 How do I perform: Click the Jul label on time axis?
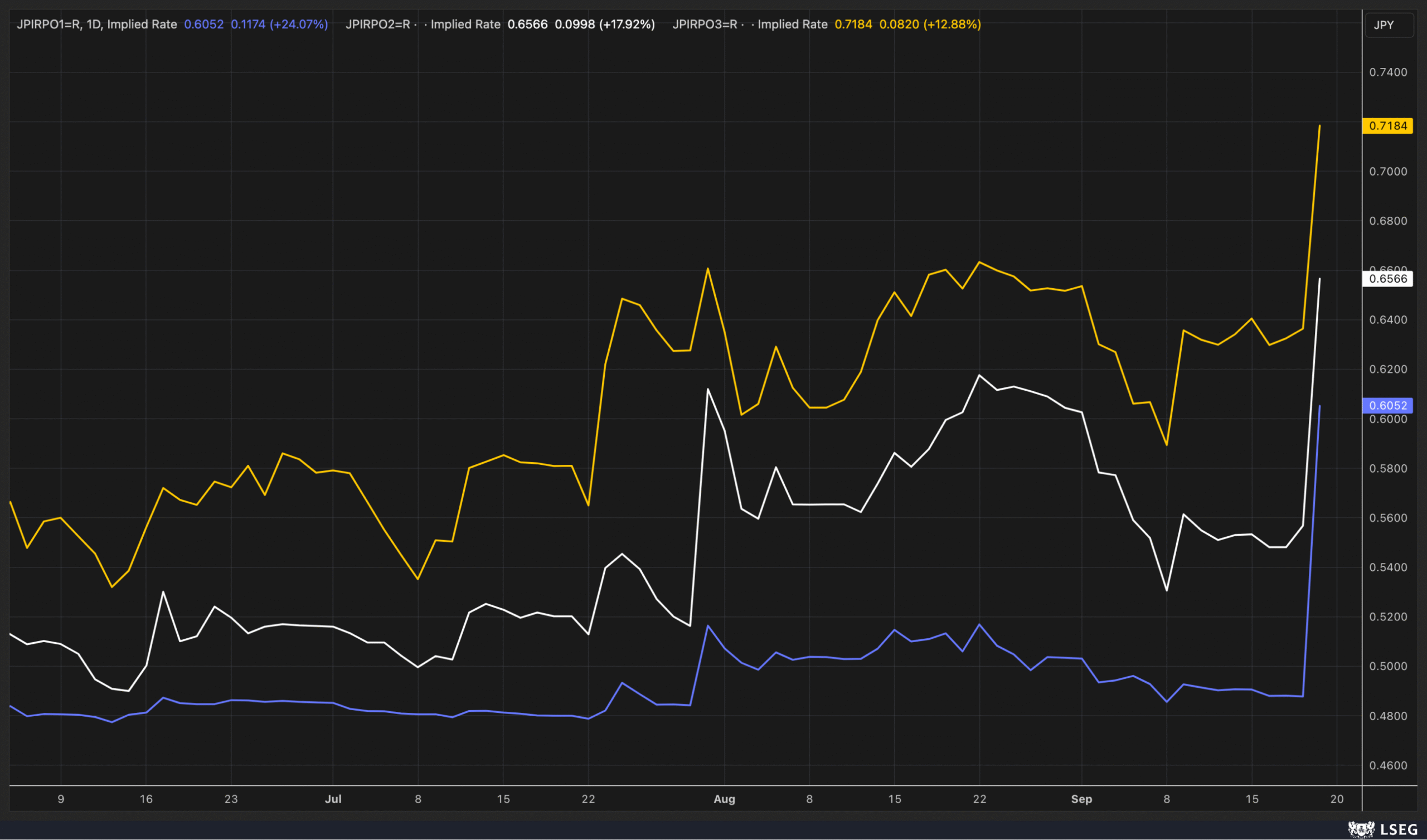click(333, 799)
